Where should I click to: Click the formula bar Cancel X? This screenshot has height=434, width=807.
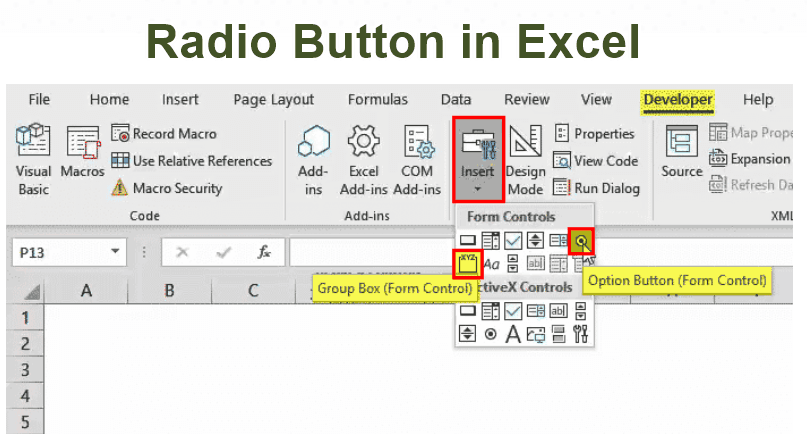click(182, 252)
